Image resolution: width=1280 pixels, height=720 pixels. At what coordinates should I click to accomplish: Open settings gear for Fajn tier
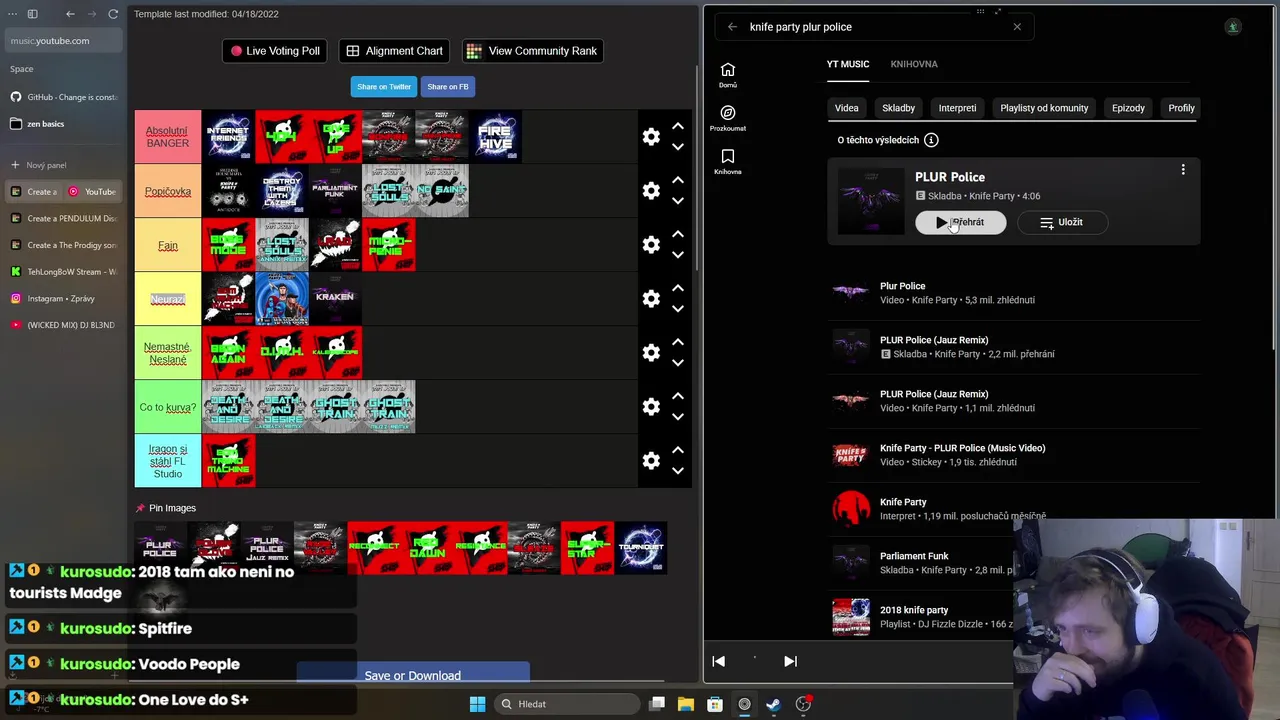[x=651, y=245]
